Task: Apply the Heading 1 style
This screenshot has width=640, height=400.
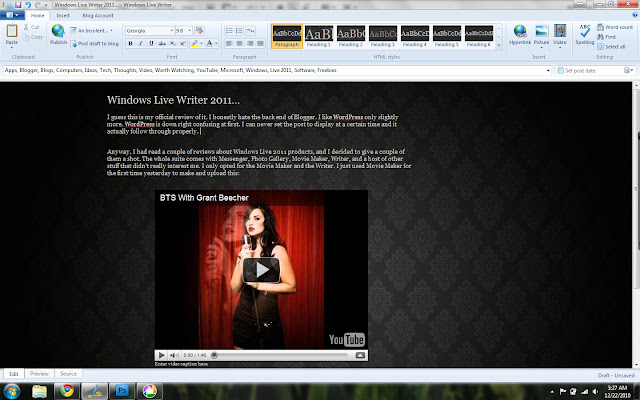Action: pyautogui.click(x=319, y=36)
